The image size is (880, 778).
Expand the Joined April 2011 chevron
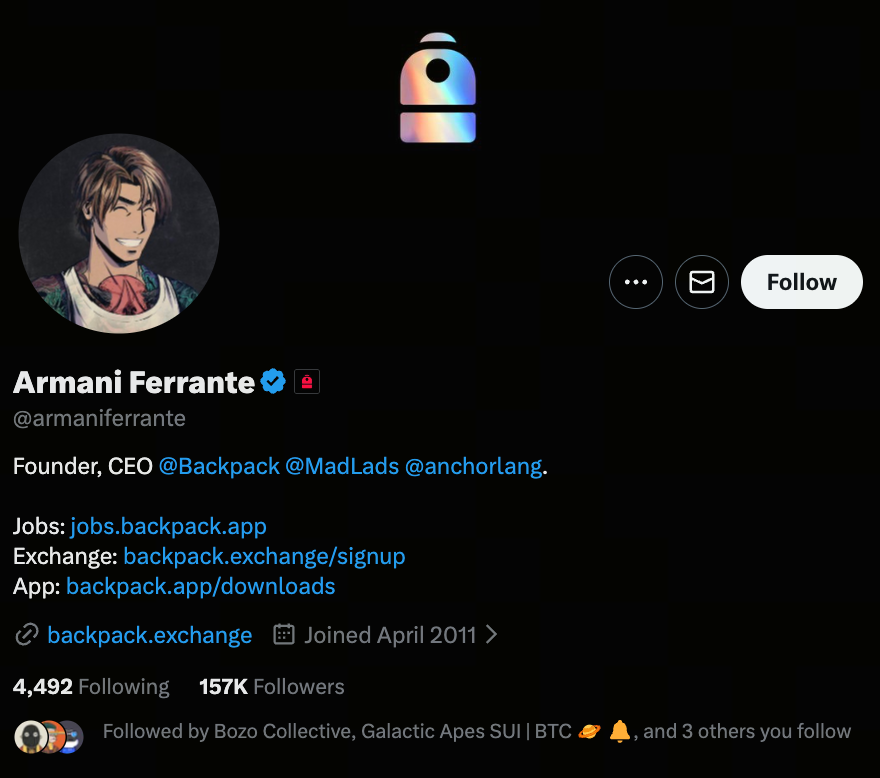pyautogui.click(x=491, y=635)
